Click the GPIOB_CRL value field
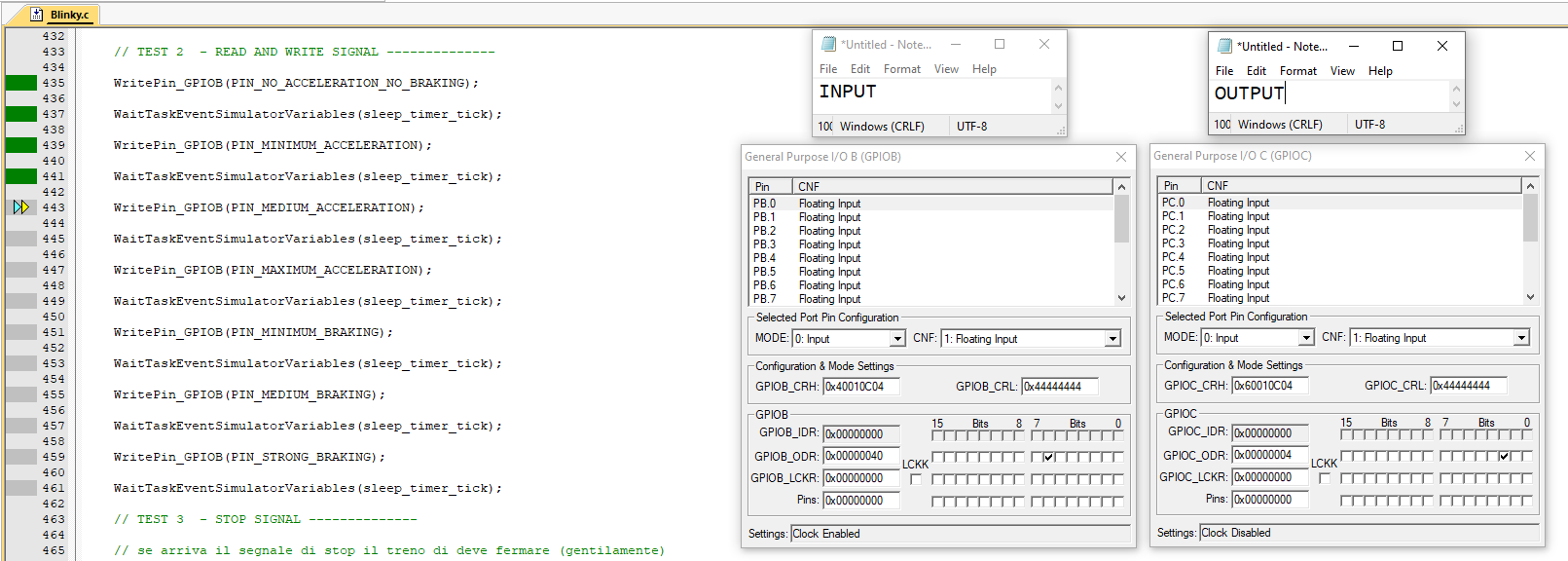This screenshot has width=1568, height=561. click(1060, 387)
